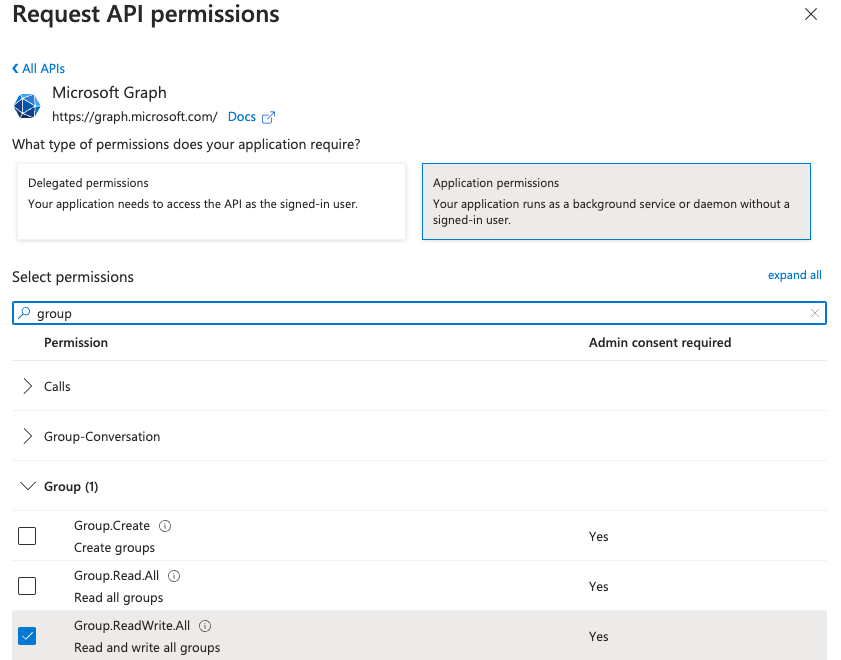This screenshot has width=841, height=660.
Task: Click the Yes value for Group.Create
Action: click(x=599, y=536)
